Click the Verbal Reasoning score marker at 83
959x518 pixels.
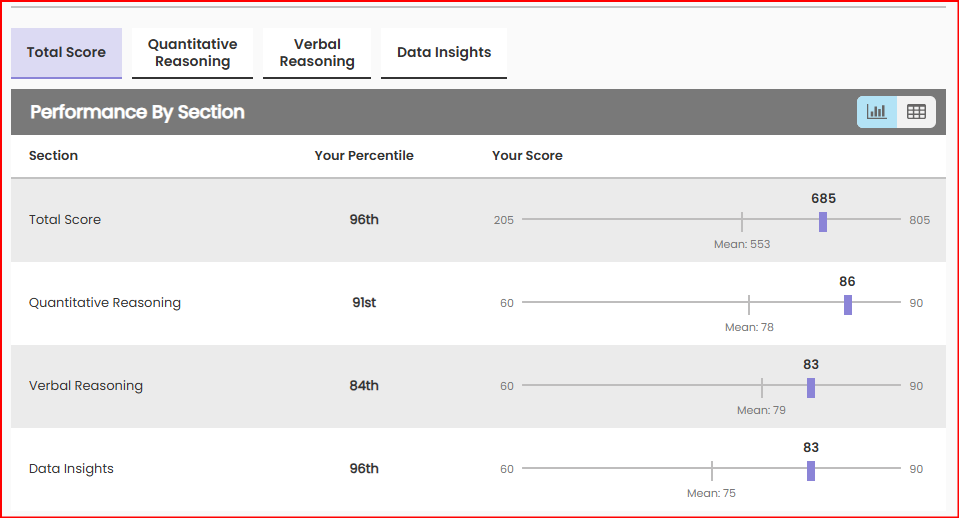tap(811, 387)
